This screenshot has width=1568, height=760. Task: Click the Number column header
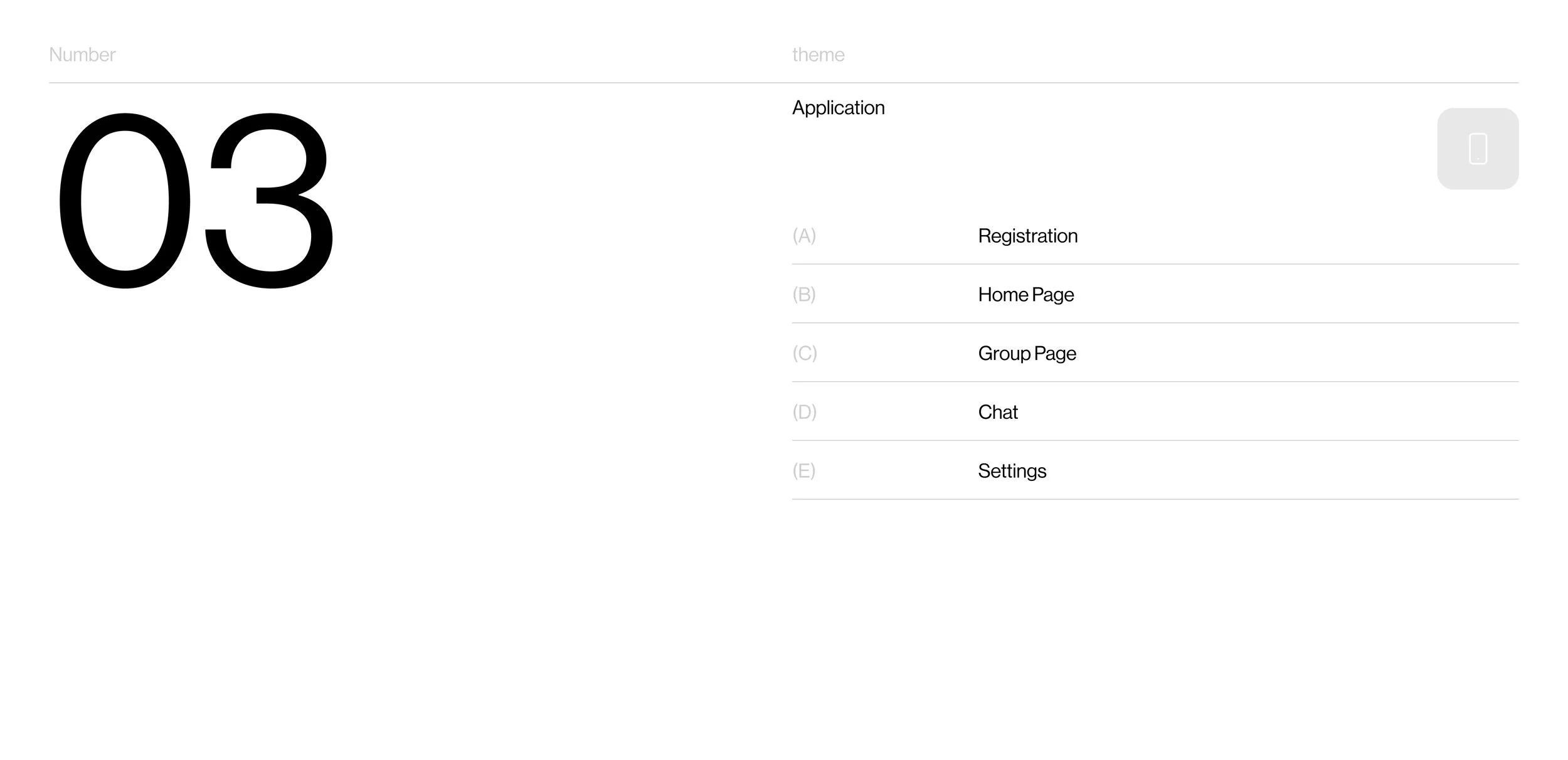pos(82,55)
